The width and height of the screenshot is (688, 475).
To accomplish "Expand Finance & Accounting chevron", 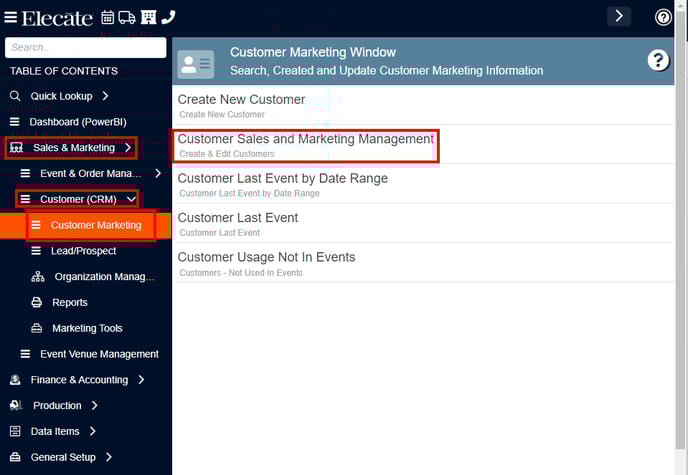I will tap(141, 380).
